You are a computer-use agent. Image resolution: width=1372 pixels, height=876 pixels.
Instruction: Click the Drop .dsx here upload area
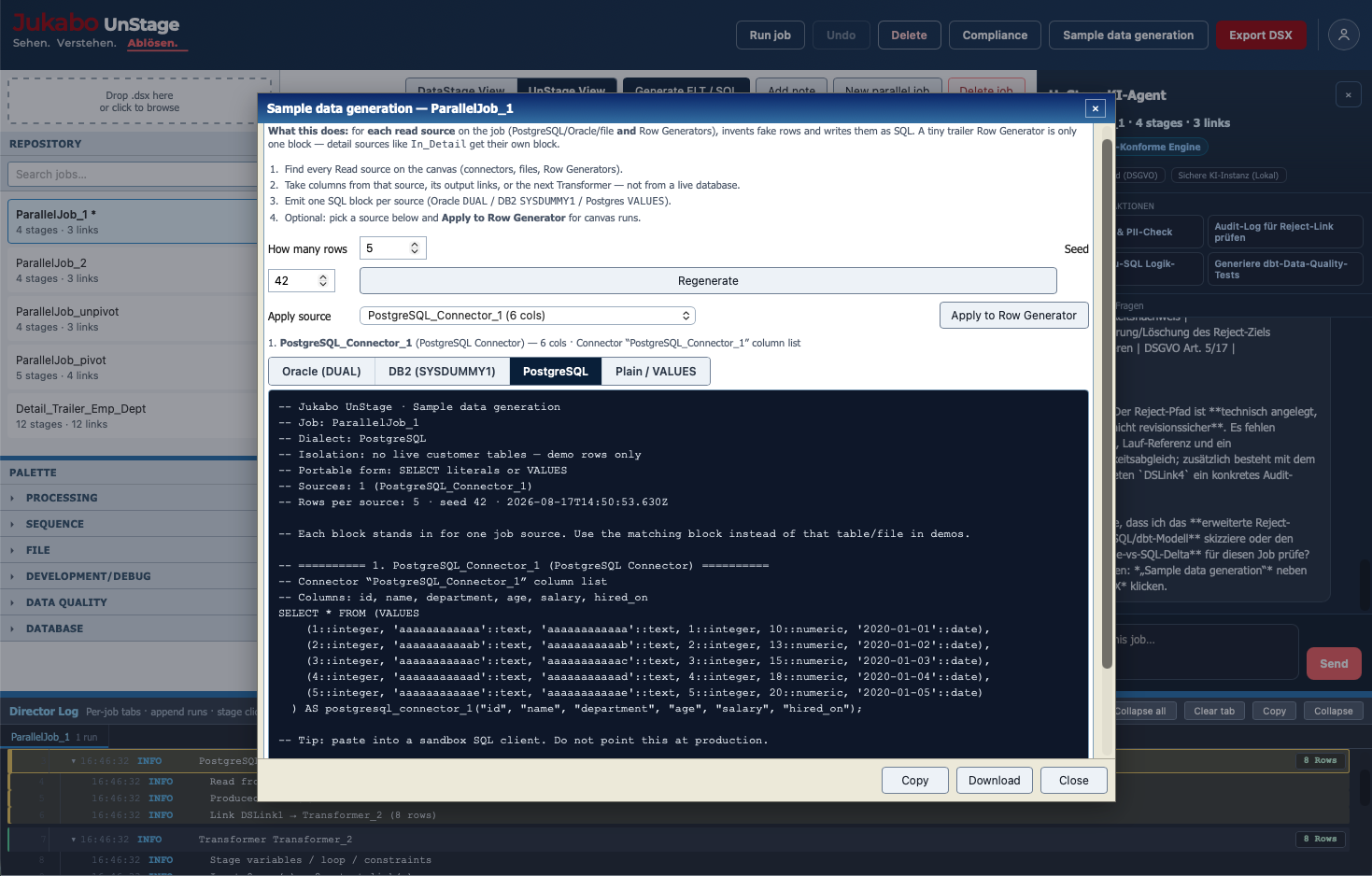pos(140,101)
